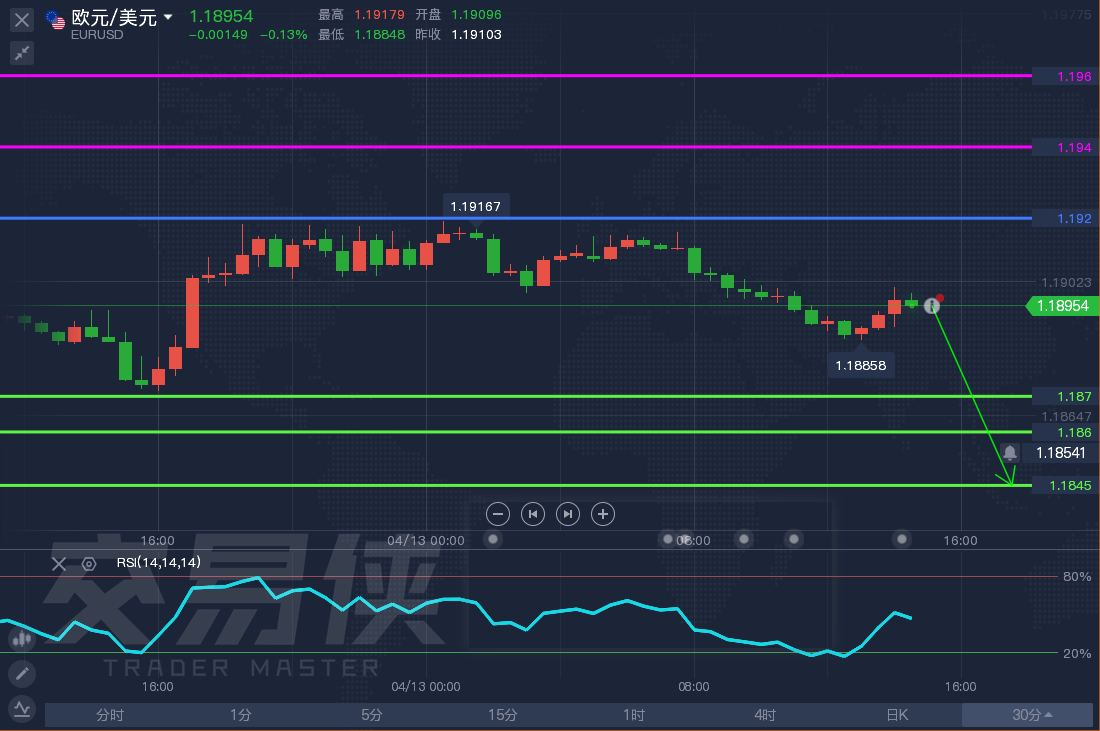1100x731 pixels.
Task: Click the 最高 1.19179 value
Action: (x=379, y=15)
